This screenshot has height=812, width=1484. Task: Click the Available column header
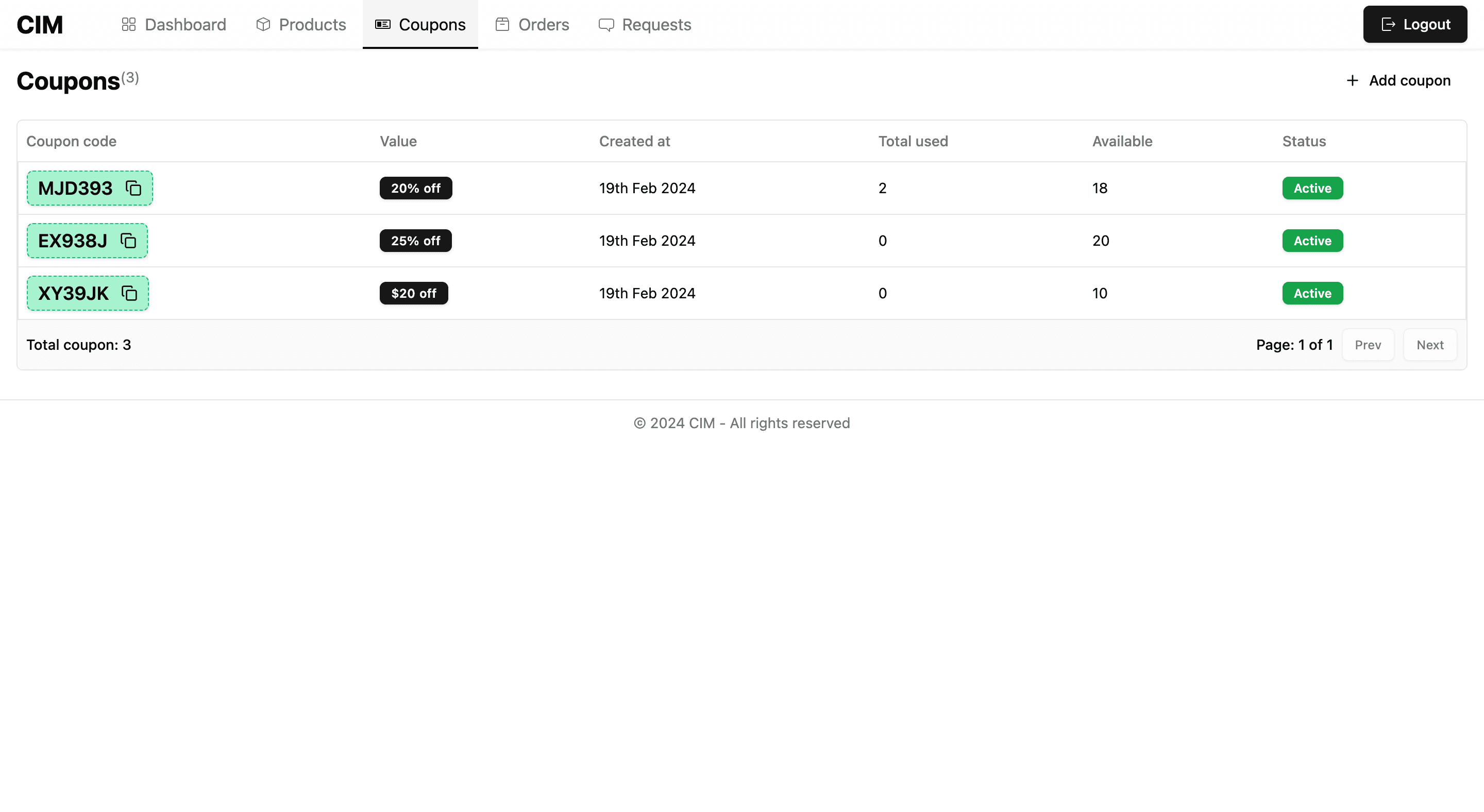pos(1122,141)
